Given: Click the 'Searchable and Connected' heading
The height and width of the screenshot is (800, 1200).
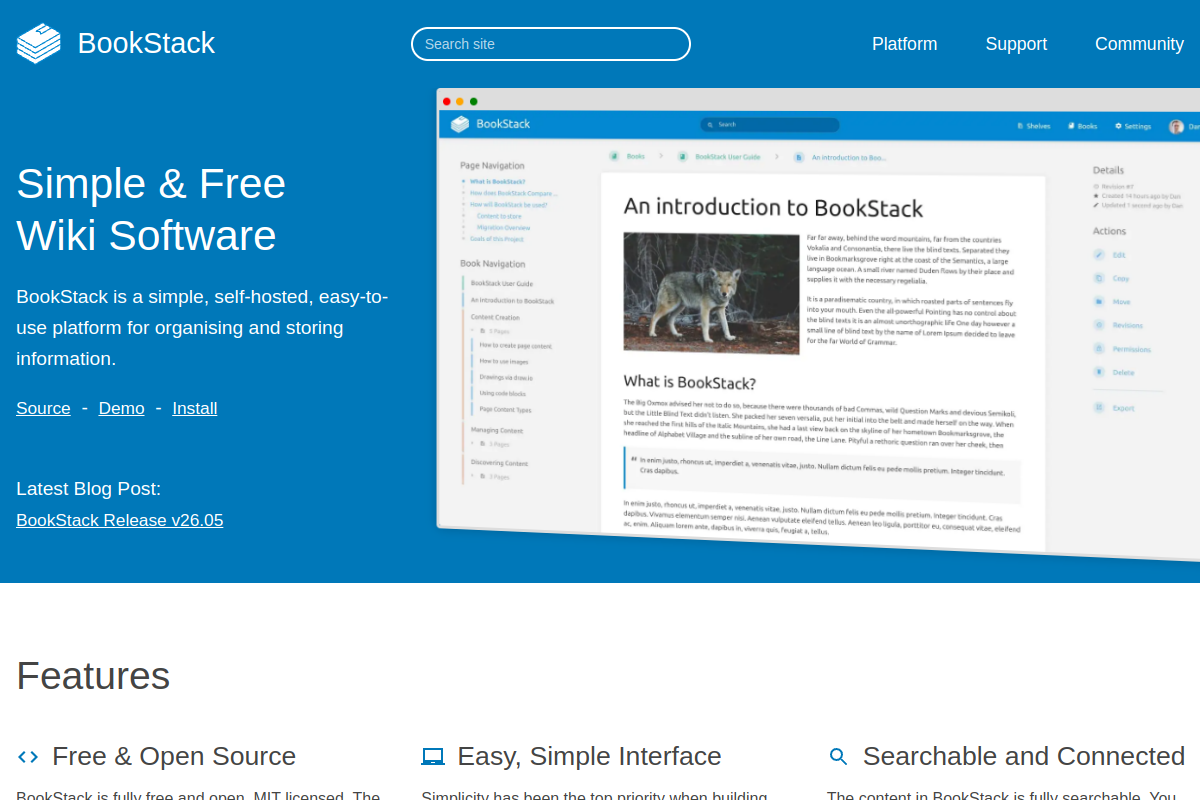Looking at the screenshot, I should pos(1024,756).
